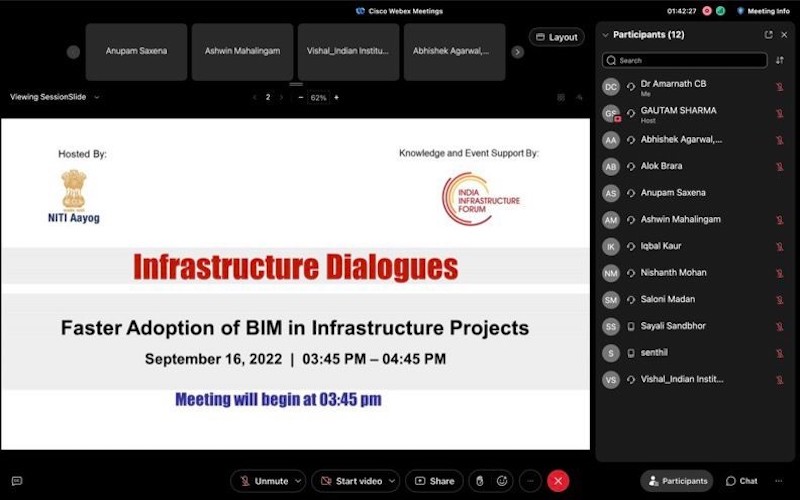Click AM avatar of Ashwin Mahalingam
The height and width of the screenshot is (500, 800).
point(611,220)
